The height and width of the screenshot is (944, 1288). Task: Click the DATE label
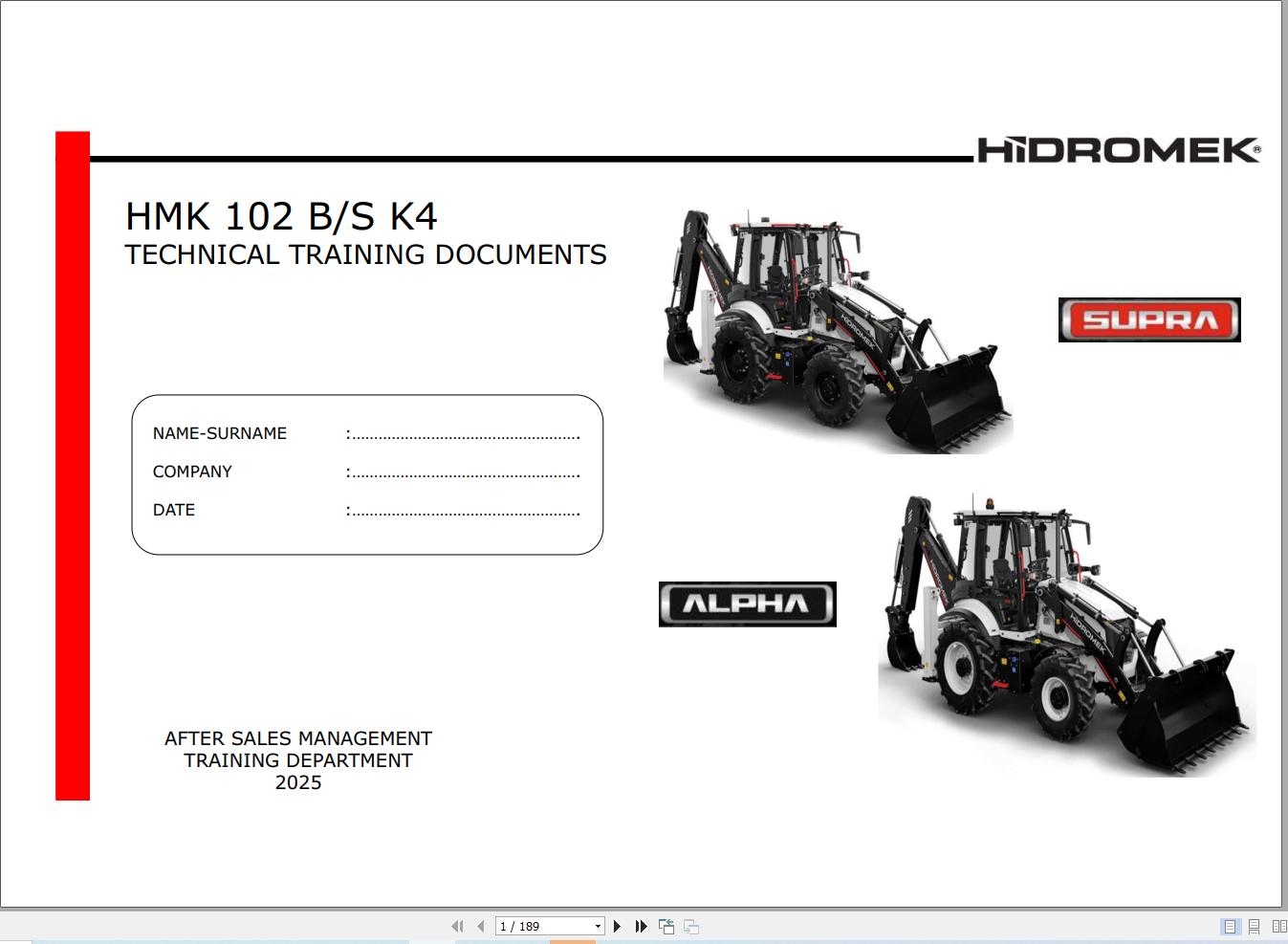pyautogui.click(x=174, y=510)
